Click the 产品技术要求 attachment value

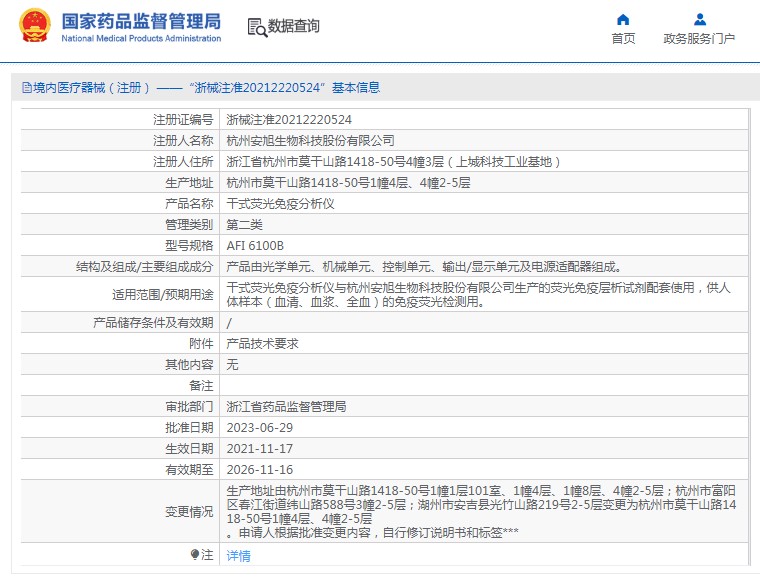pos(262,344)
